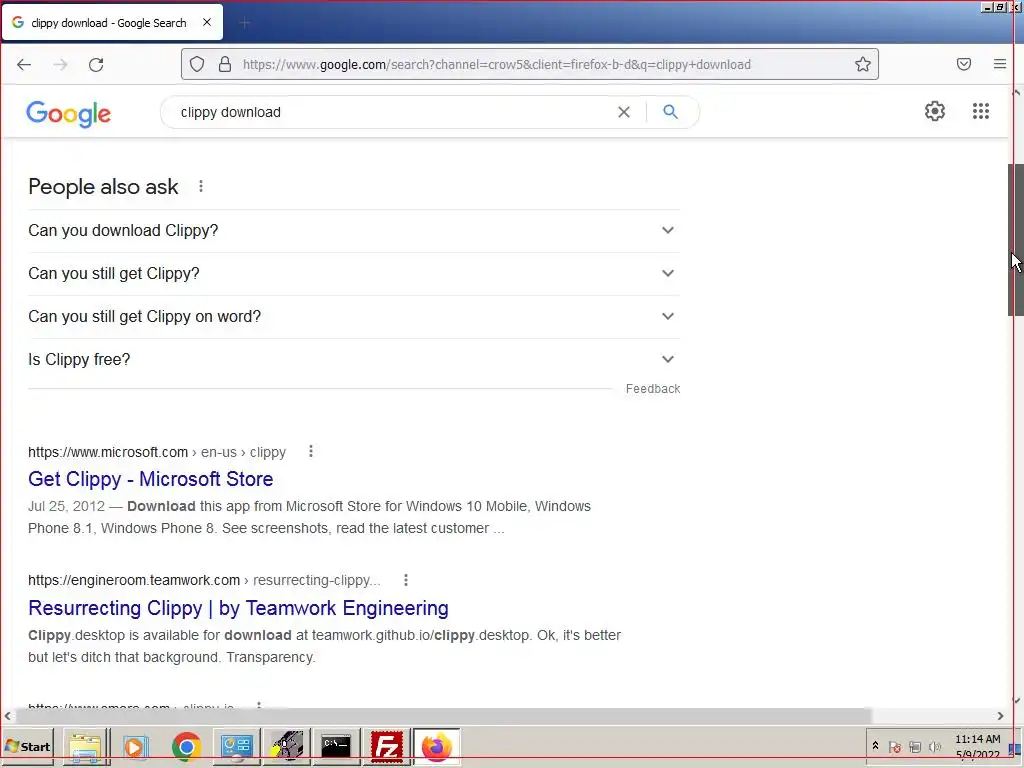View site security via the padlock icon
This screenshot has width=1024, height=768.
225,64
